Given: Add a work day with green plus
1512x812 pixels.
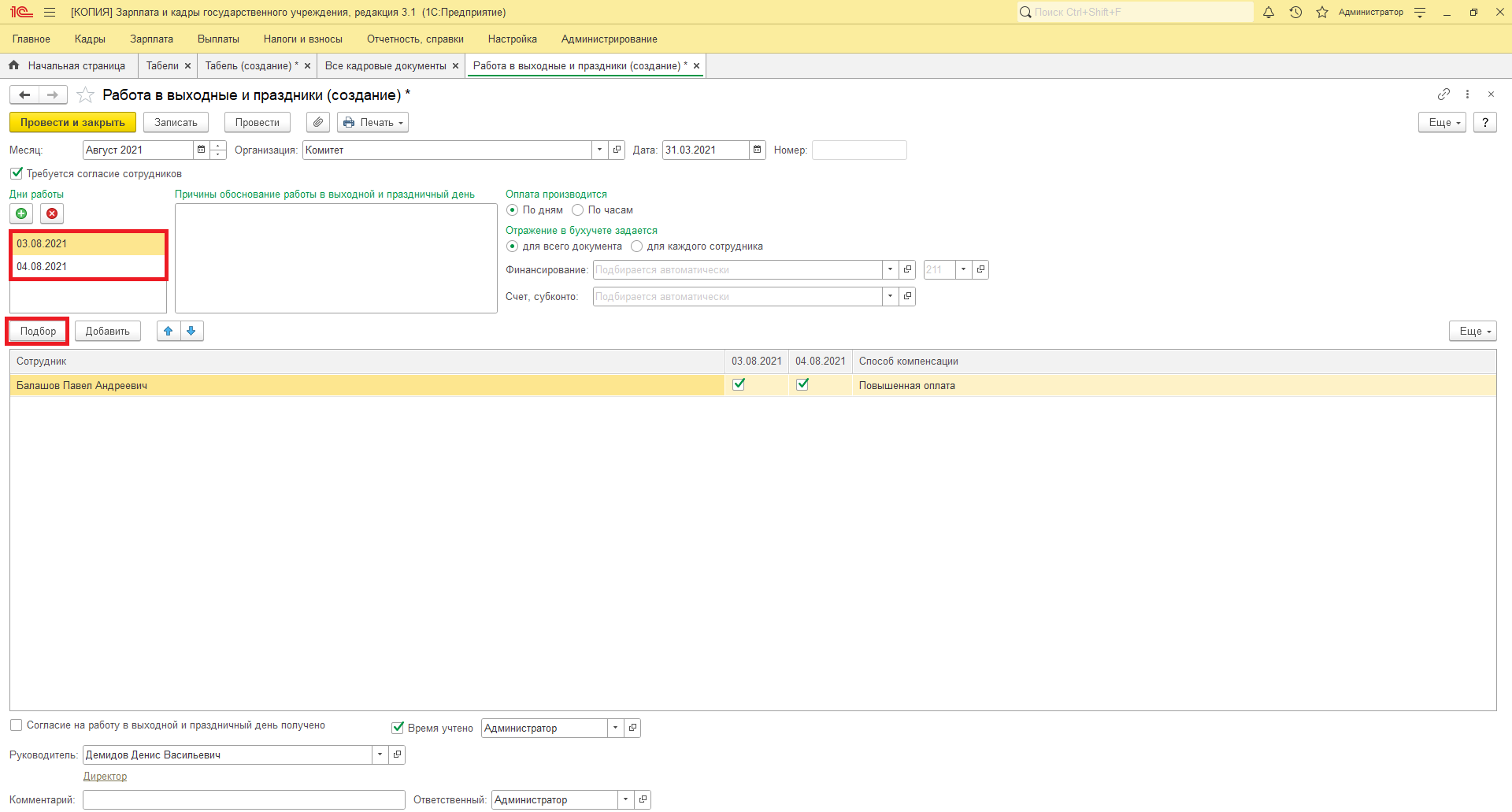Looking at the screenshot, I should (x=21, y=213).
